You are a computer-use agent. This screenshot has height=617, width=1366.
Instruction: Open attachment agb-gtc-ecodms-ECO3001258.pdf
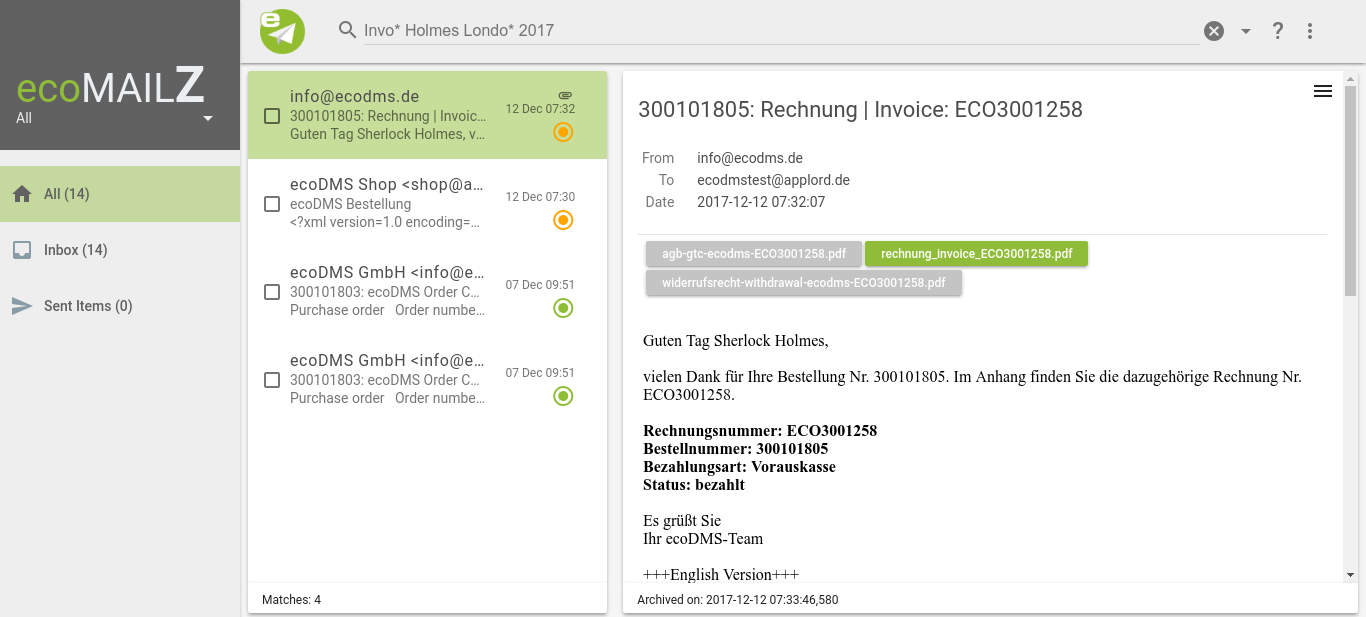754,254
